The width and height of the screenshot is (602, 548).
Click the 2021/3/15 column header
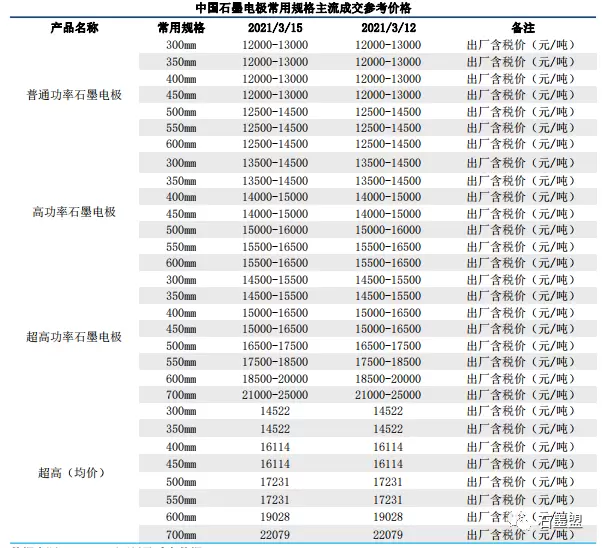coord(275,28)
